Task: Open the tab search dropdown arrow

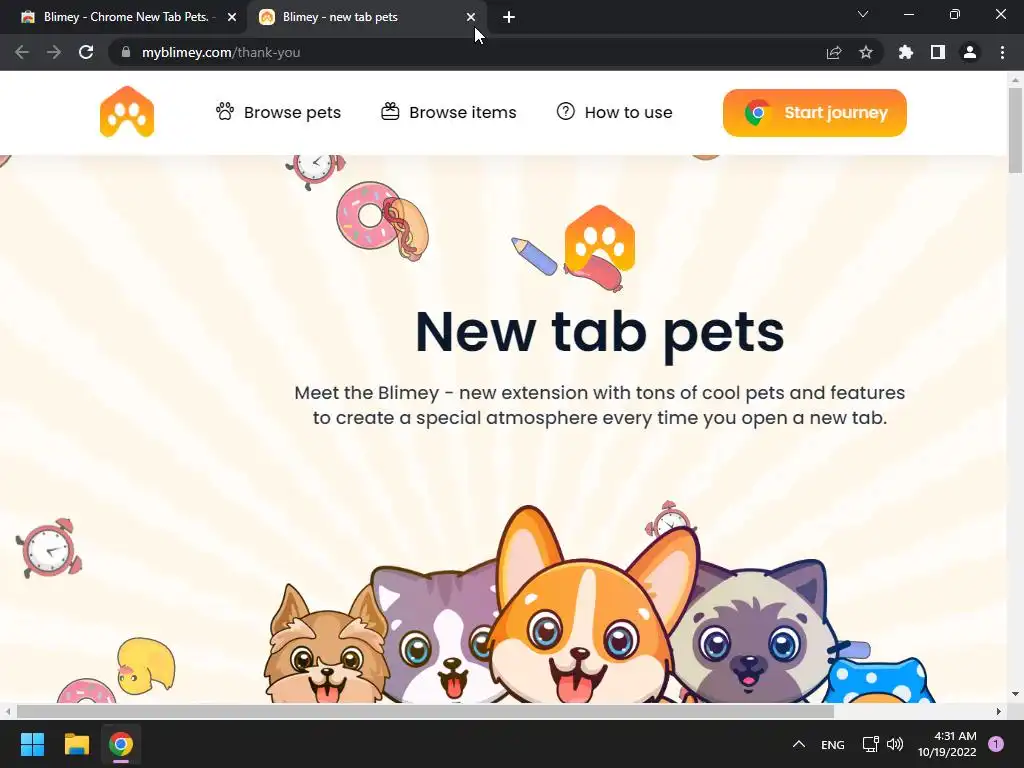Action: 863,14
